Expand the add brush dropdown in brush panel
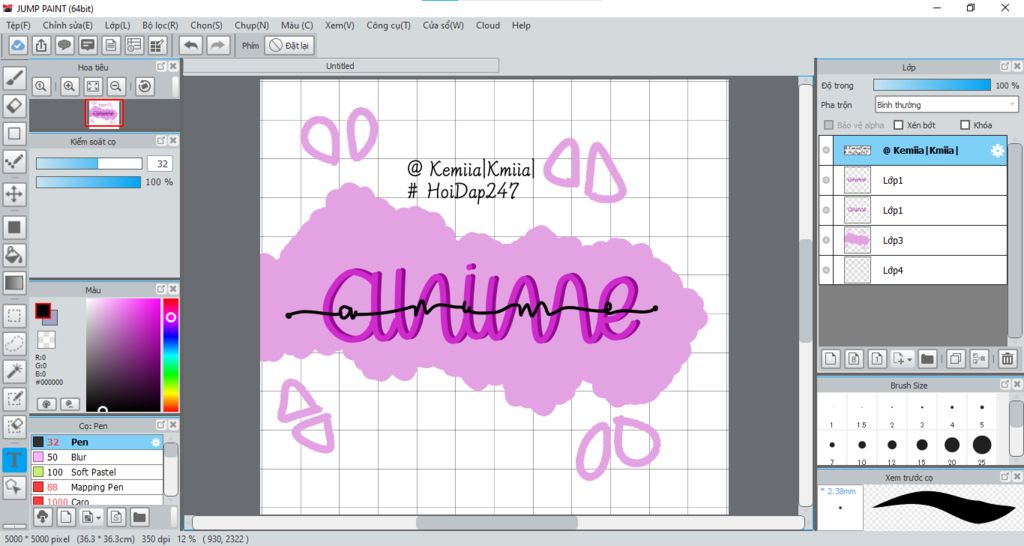The image size is (1024, 546). coord(96,517)
